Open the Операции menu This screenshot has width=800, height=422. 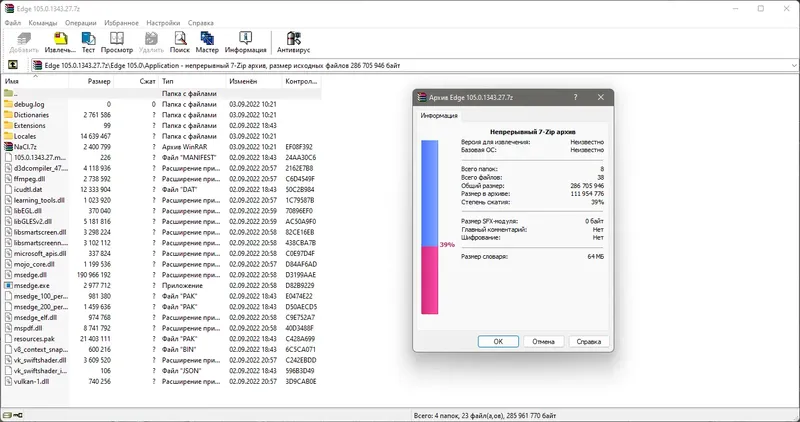(81, 23)
